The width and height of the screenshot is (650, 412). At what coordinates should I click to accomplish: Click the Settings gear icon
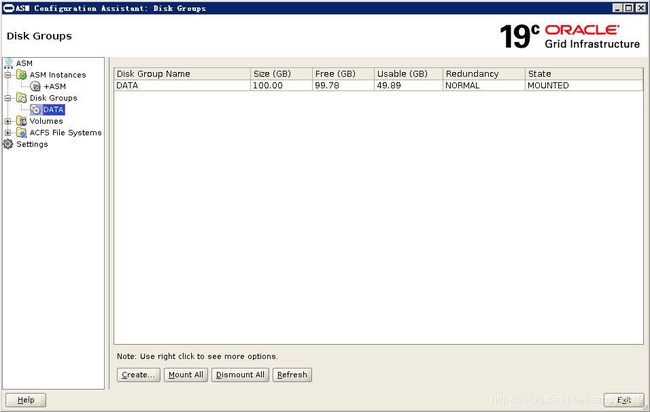pyautogui.click(x=8, y=144)
